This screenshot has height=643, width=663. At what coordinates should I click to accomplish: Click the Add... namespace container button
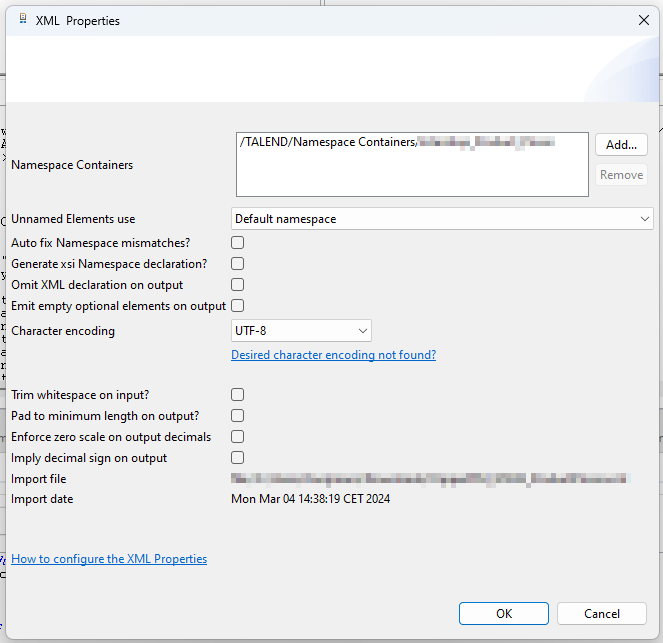pyautogui.click(x=621, y=145)
